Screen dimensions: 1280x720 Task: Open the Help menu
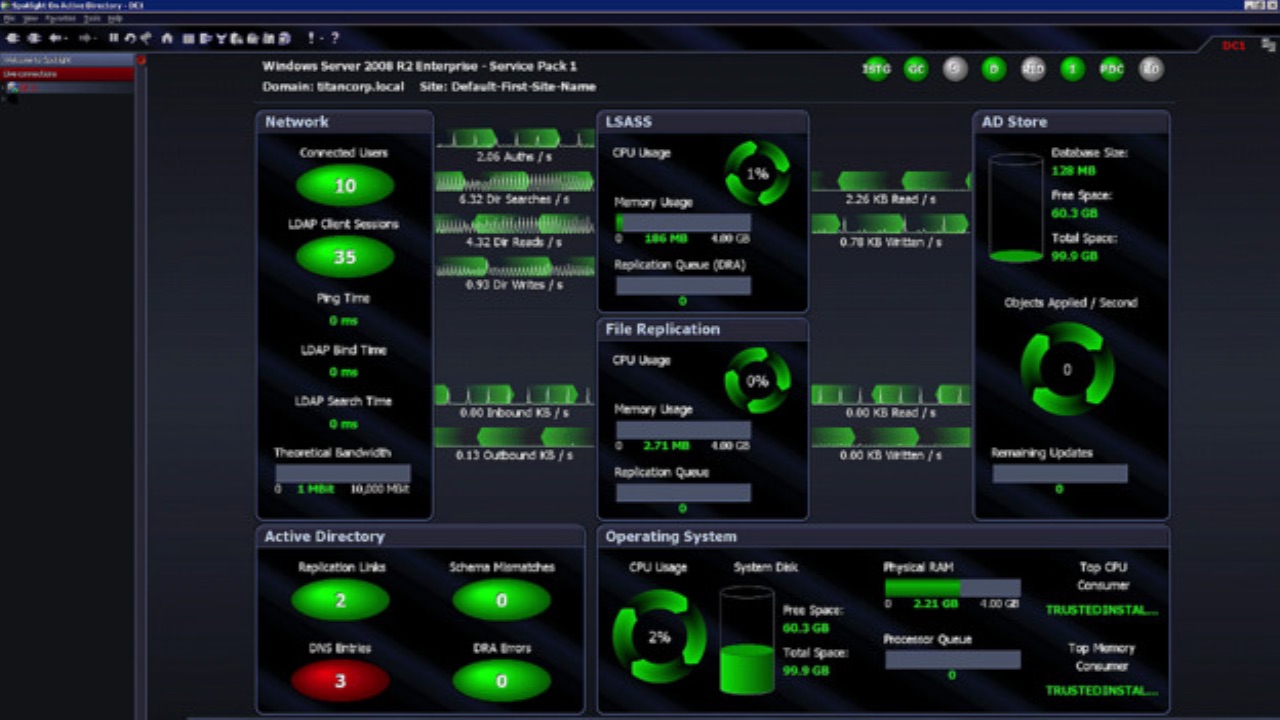pyautogui.click(x=115, y=19)
